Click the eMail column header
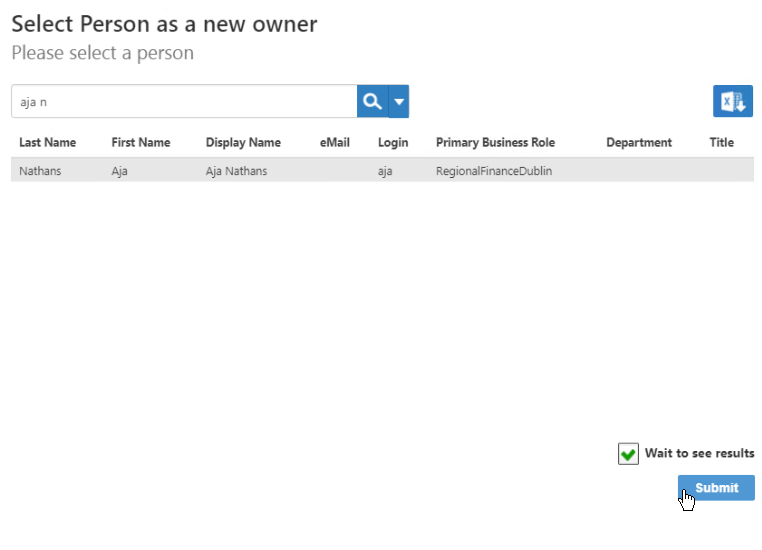Image resolution: width=762 pixels, height=550 pixels. (x=335, y=143)
